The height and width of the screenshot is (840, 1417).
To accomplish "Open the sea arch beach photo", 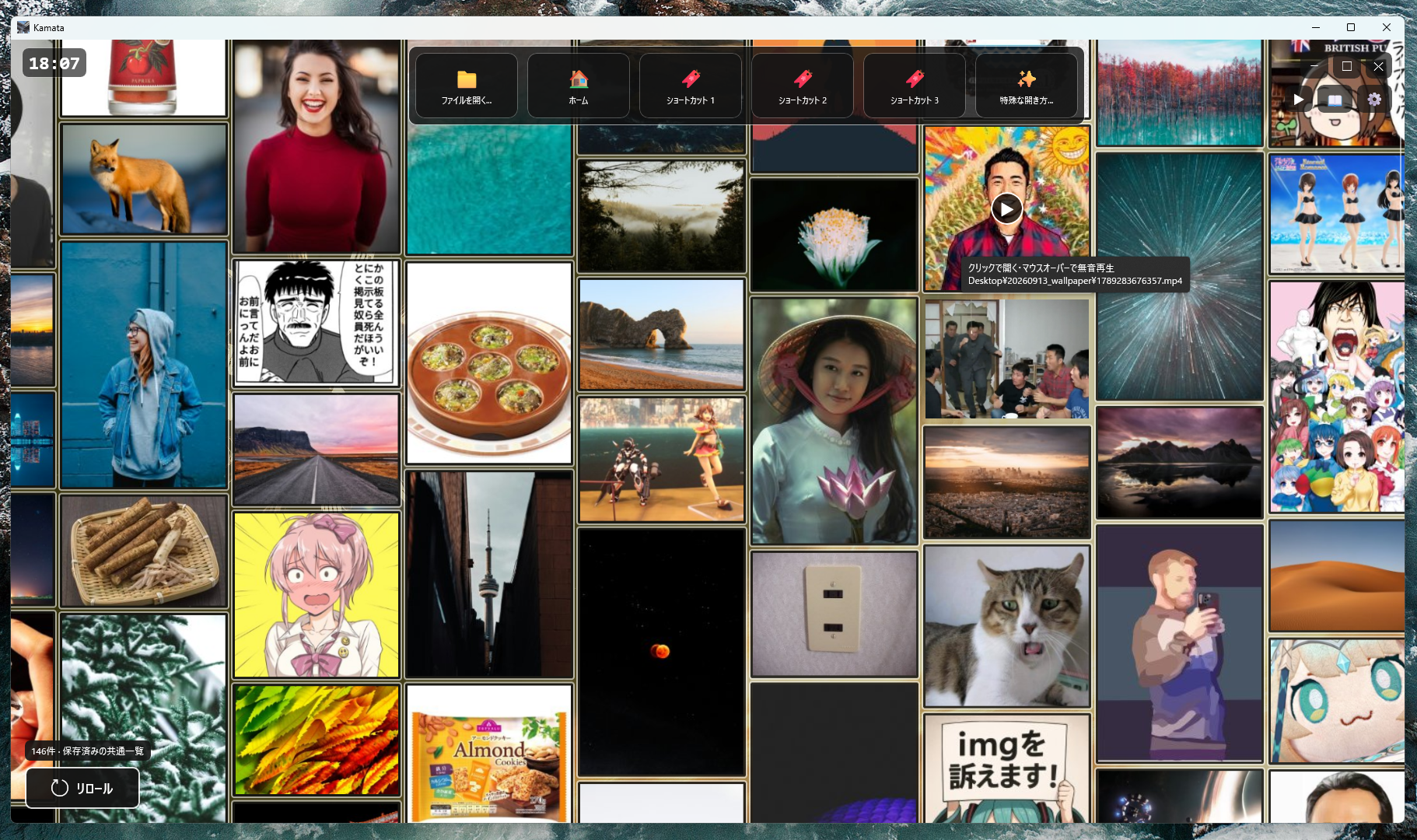I will [662, 334].
